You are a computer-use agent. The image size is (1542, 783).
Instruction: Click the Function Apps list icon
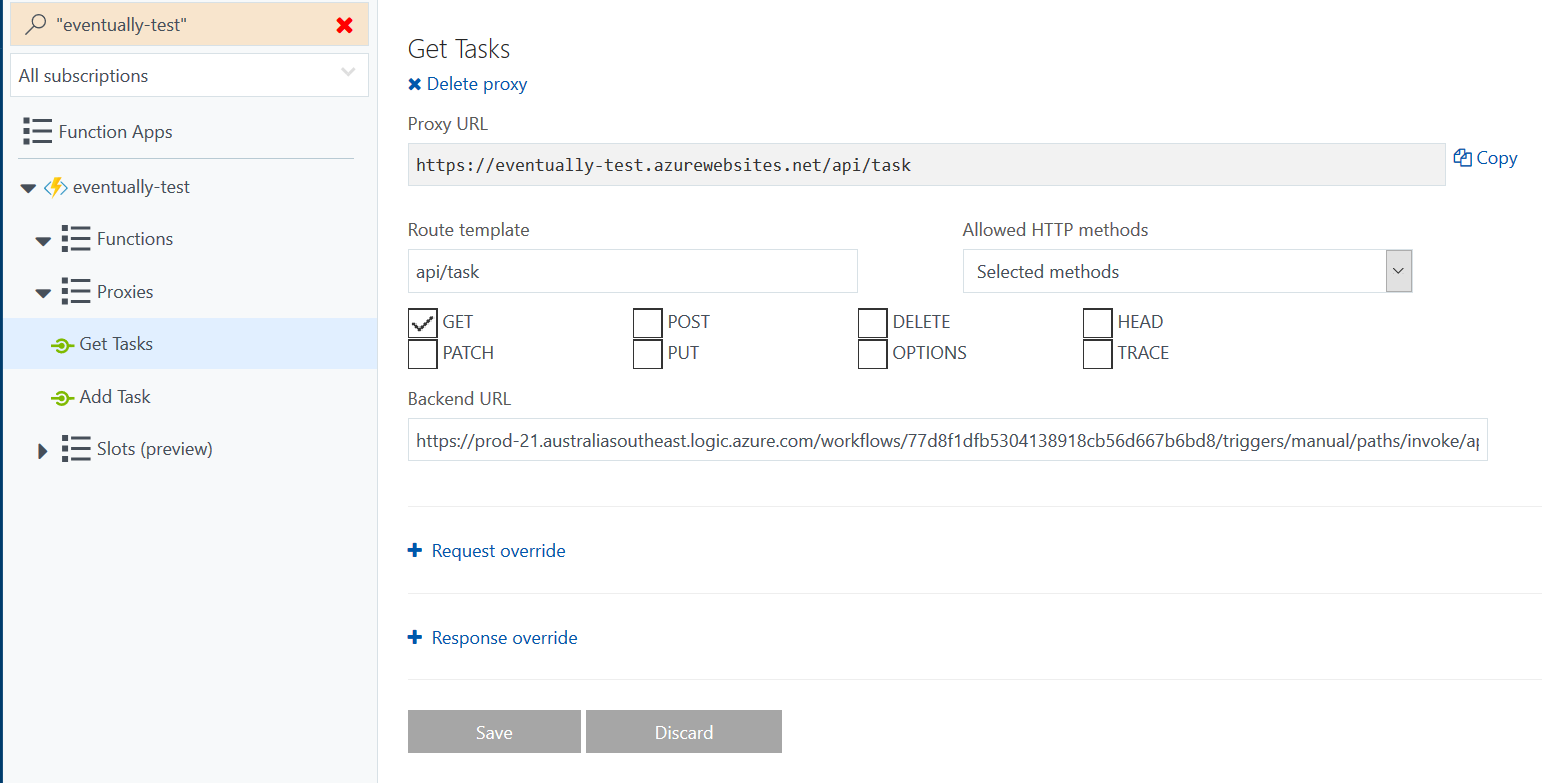[37, 131]
